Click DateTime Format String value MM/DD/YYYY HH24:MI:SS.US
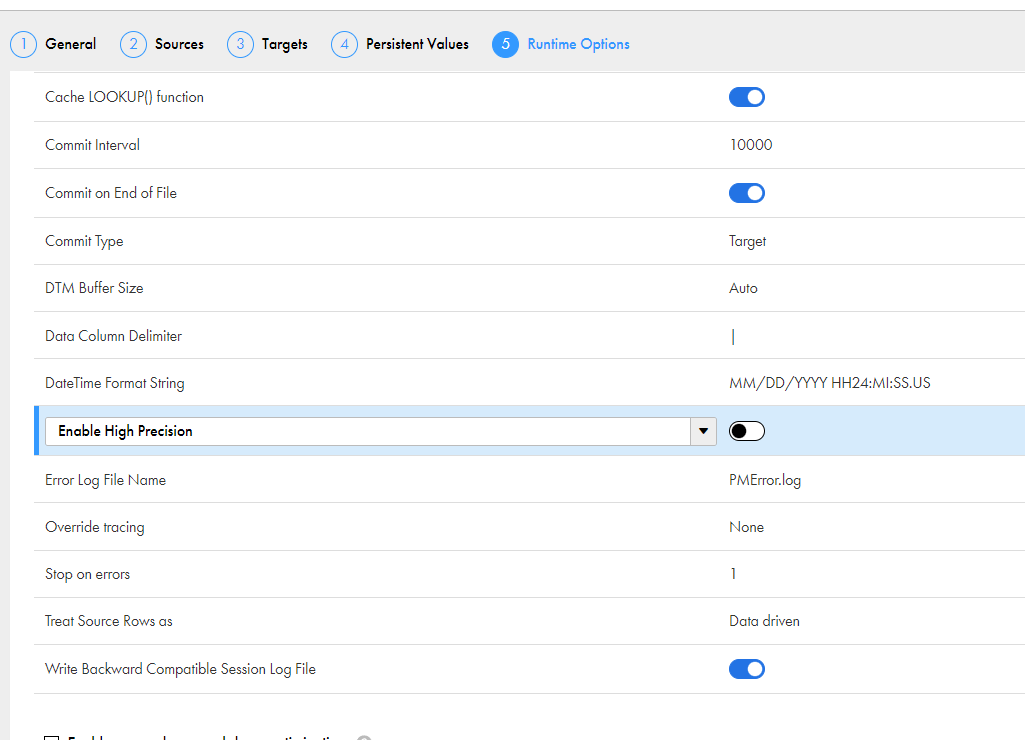 [x=830, y=383]
